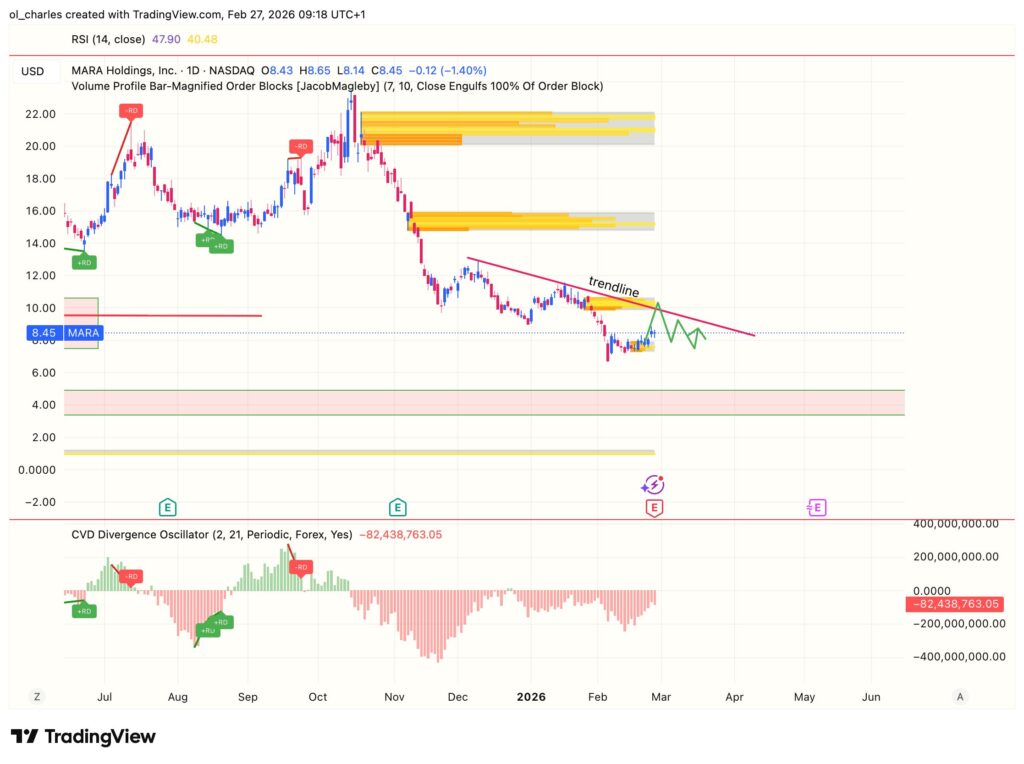Select the red -RD marker on the CVD oscillator
This screenshot has height=764, width=1024.
[130, 576]
